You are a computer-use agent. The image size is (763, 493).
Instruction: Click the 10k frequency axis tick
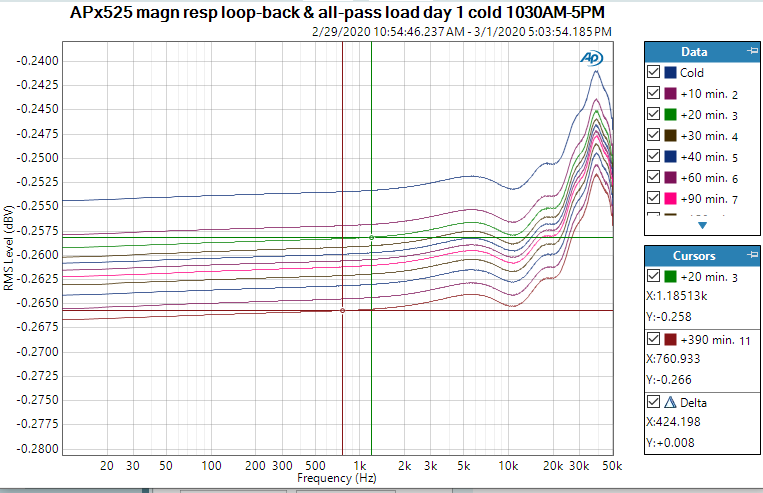tap(508, 466)
